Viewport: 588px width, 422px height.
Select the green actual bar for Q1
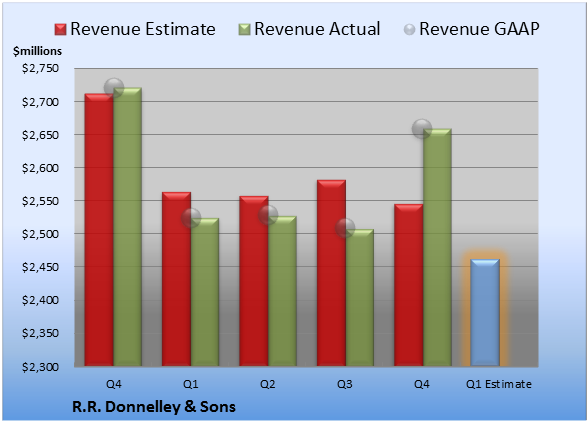pyautogui.click(x=205, y=292)
